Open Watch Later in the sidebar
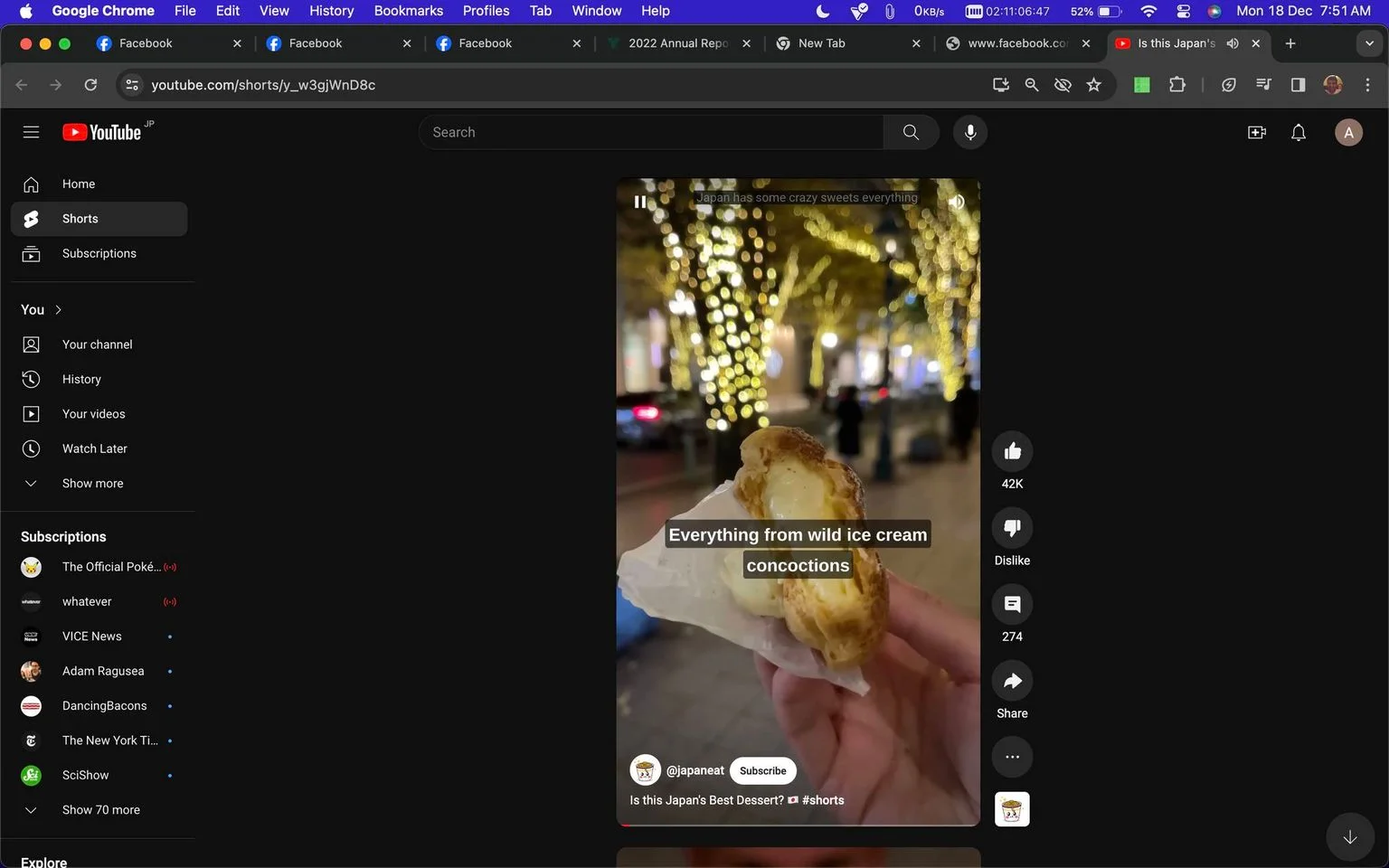 [x=94, y=448]
